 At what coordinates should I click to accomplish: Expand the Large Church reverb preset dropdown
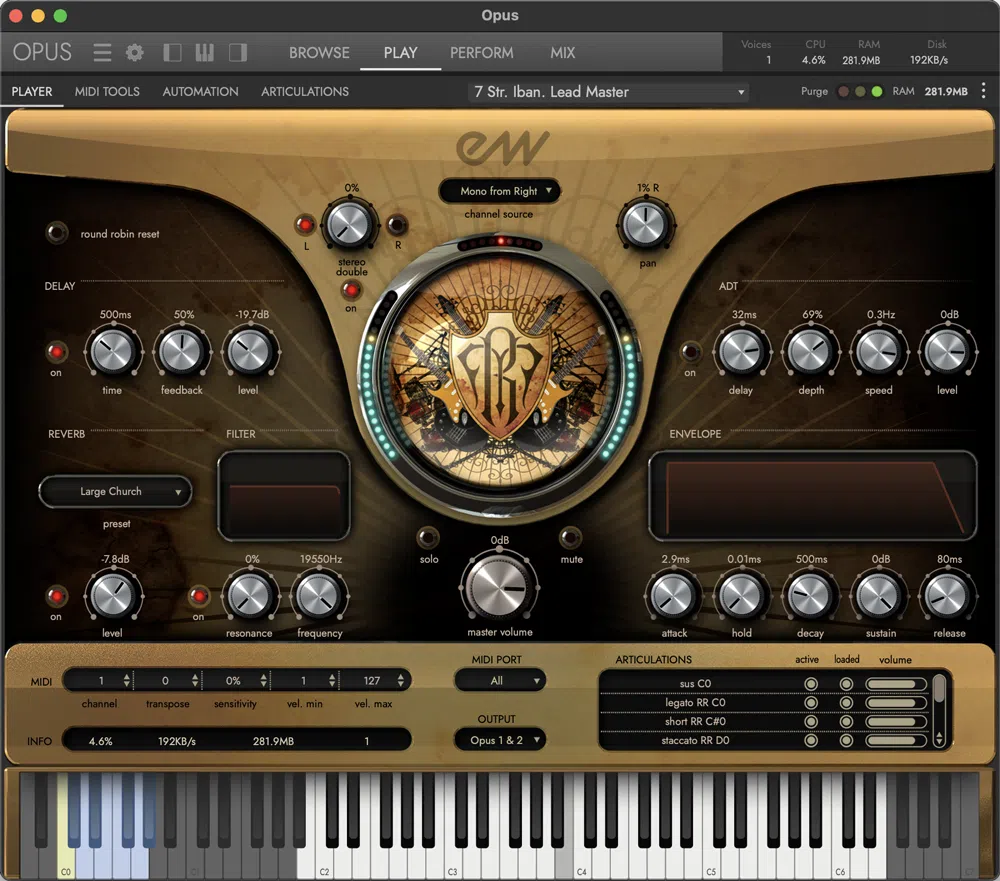pos(115,492)
